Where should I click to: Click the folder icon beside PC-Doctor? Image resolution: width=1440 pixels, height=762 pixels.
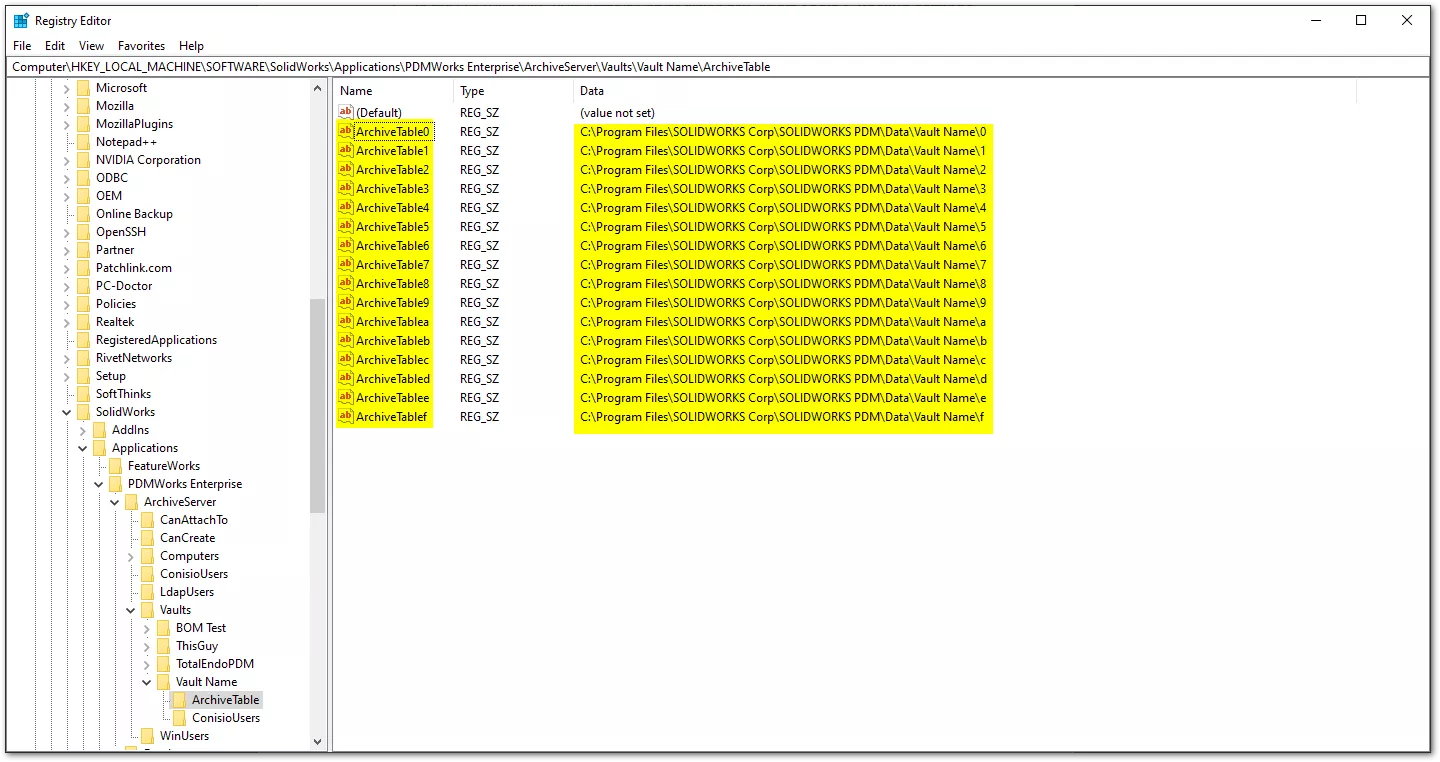(x=83, y=286)
